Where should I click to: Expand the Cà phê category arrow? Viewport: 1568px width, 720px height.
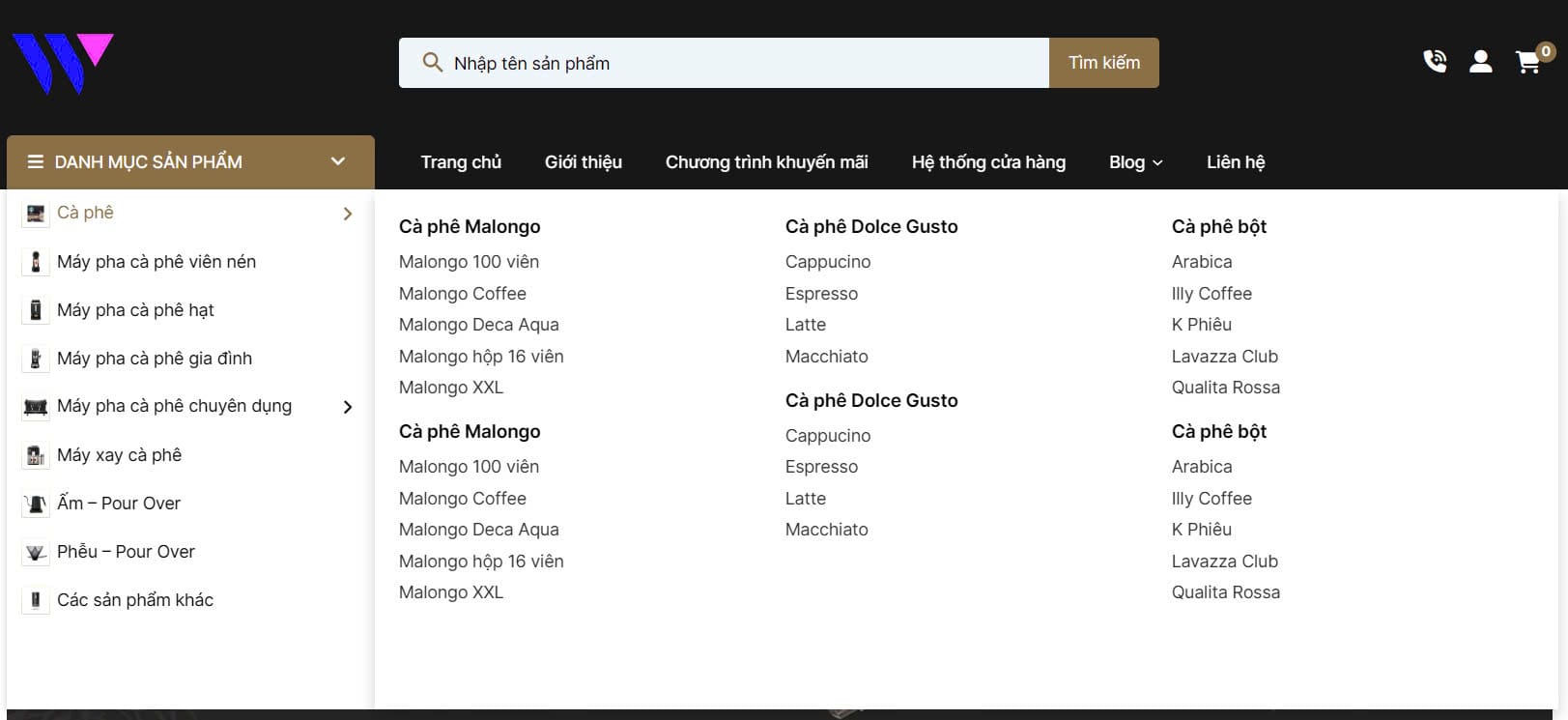[348, 214]
